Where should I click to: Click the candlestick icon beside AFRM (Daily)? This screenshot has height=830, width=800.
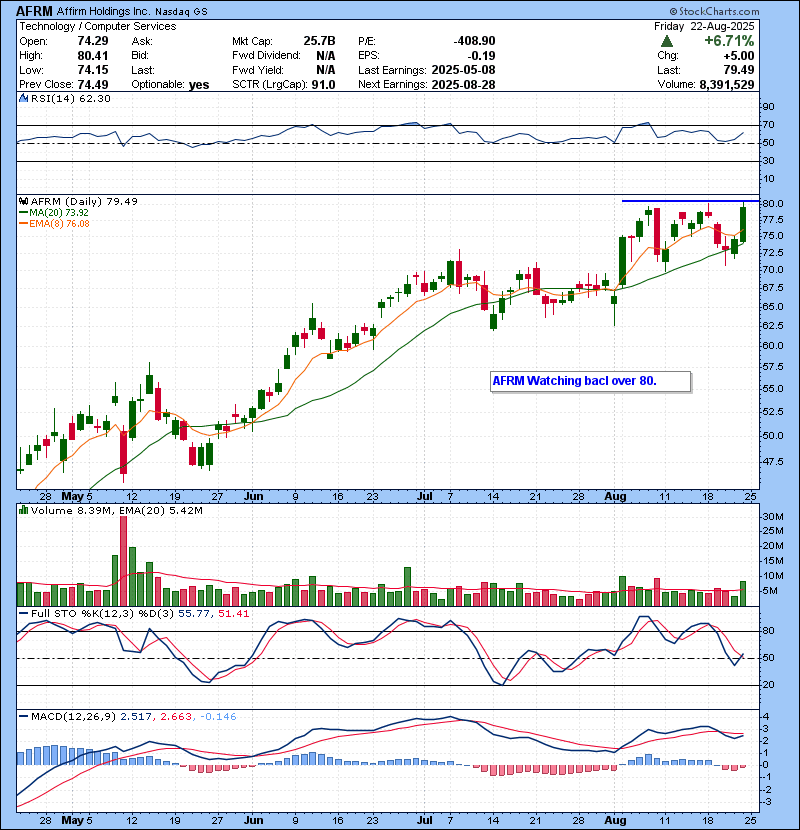pos(23,201)
